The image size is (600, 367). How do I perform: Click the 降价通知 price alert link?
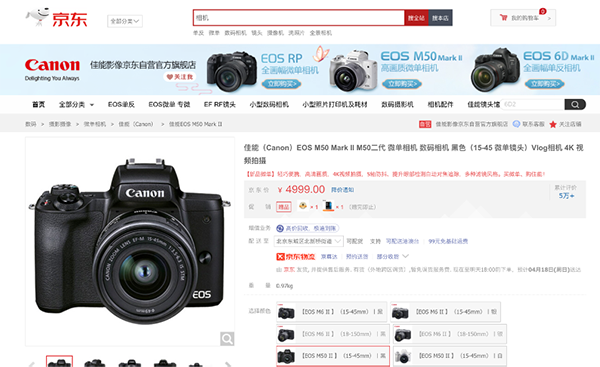point(342,190)
